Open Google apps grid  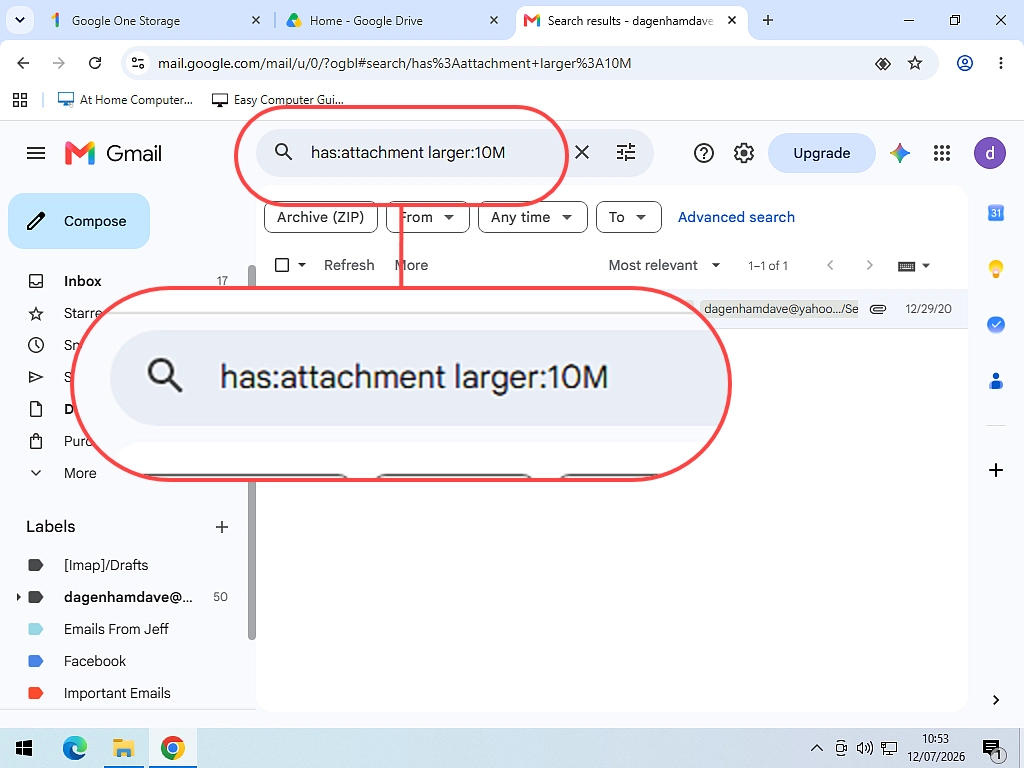coord(942,153)
